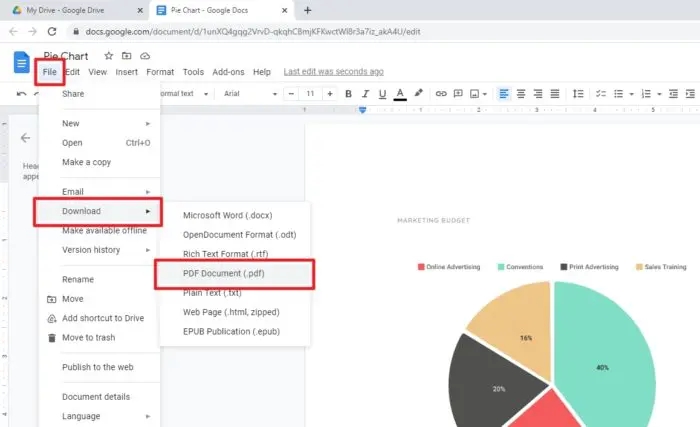
Task: Check the cloud save status icon
Action: [145, 56]
